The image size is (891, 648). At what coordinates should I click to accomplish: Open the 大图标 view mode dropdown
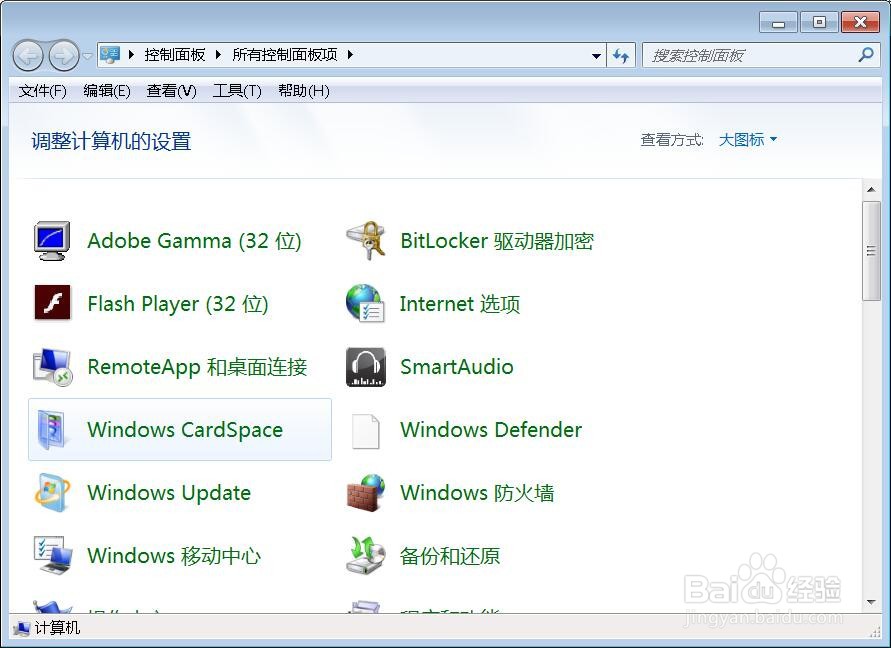point(747,139)
